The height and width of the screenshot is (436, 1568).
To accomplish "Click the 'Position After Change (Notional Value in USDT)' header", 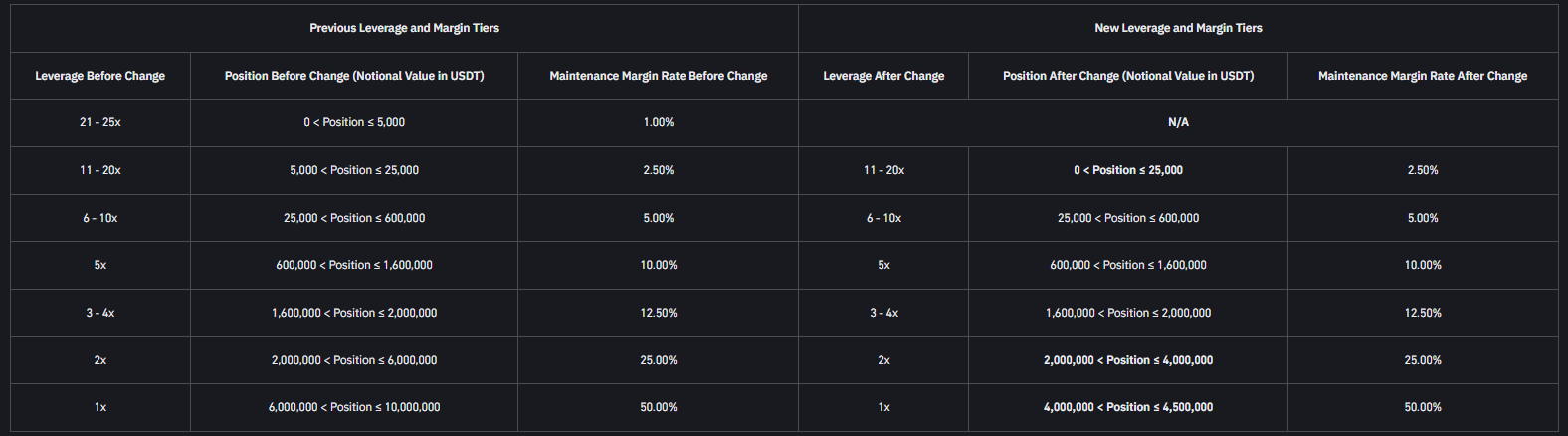I will tap(1128, 76).
